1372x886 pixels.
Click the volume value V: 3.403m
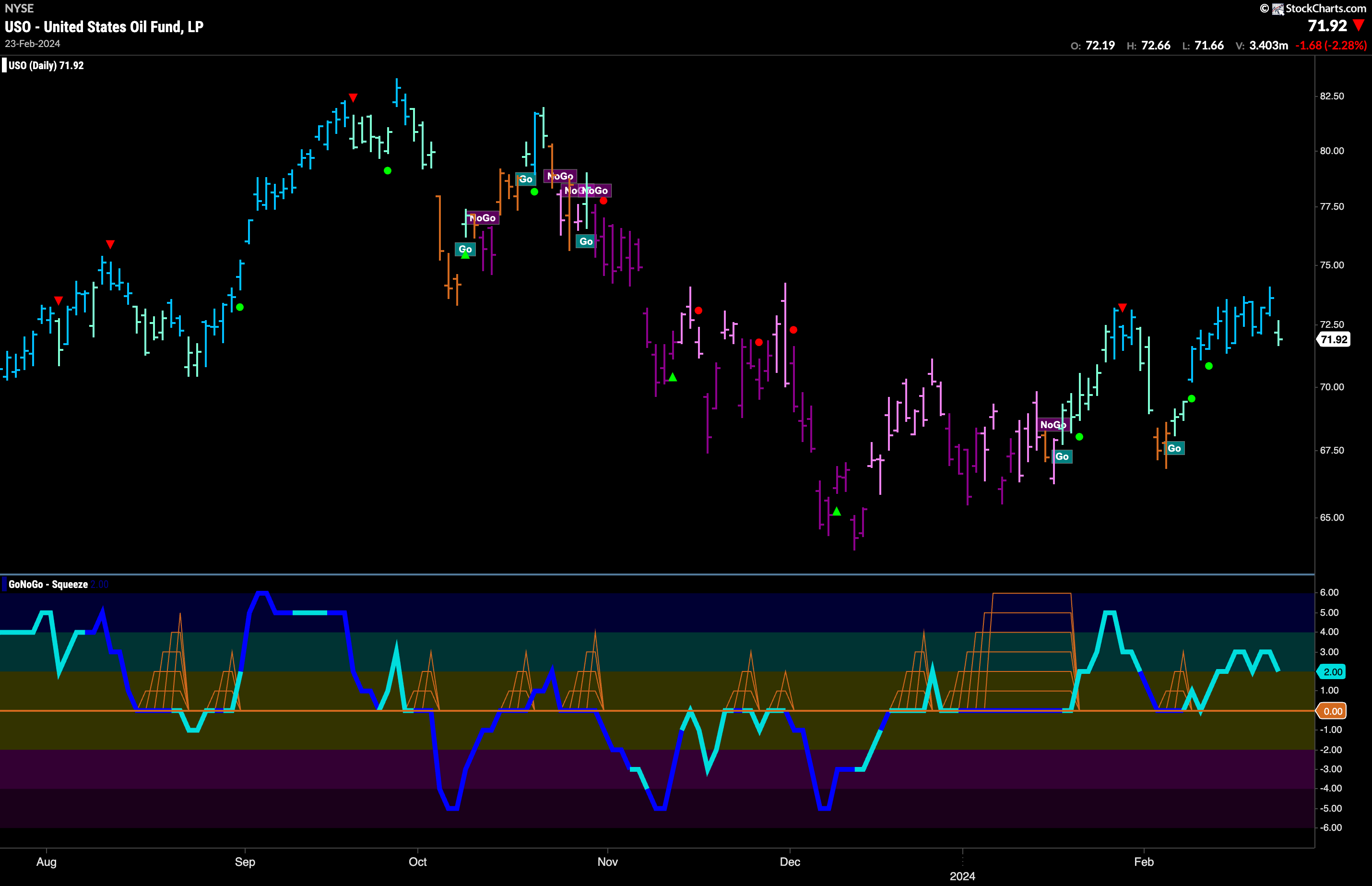coord(1262,46)
